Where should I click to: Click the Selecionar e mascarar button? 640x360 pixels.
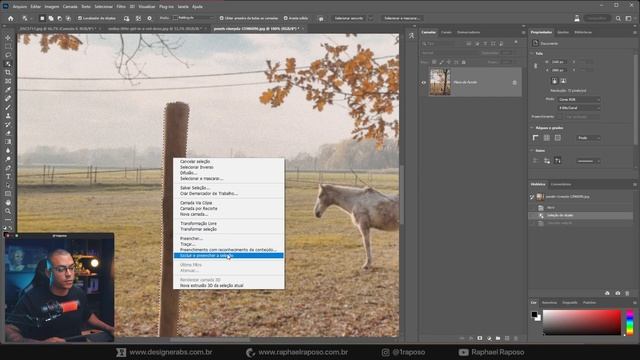402,18
